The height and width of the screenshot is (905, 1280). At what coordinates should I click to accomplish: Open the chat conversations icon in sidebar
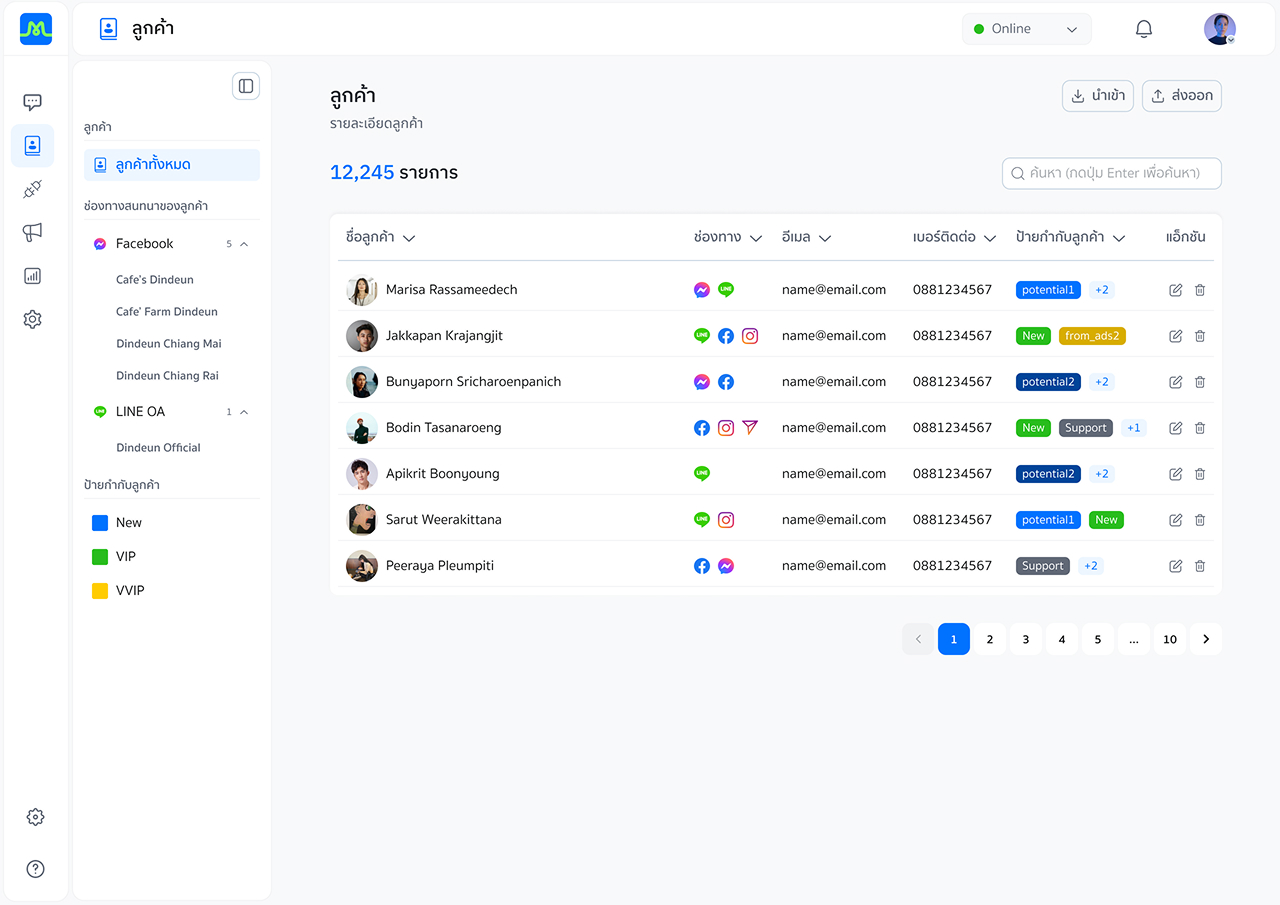click(x=32, y=102)
